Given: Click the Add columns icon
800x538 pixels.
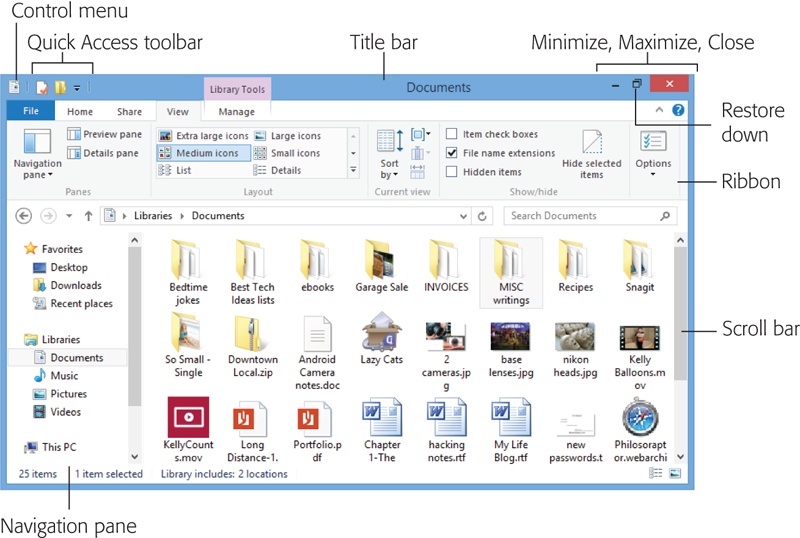Looking at the screenshot, I should 420,153.
